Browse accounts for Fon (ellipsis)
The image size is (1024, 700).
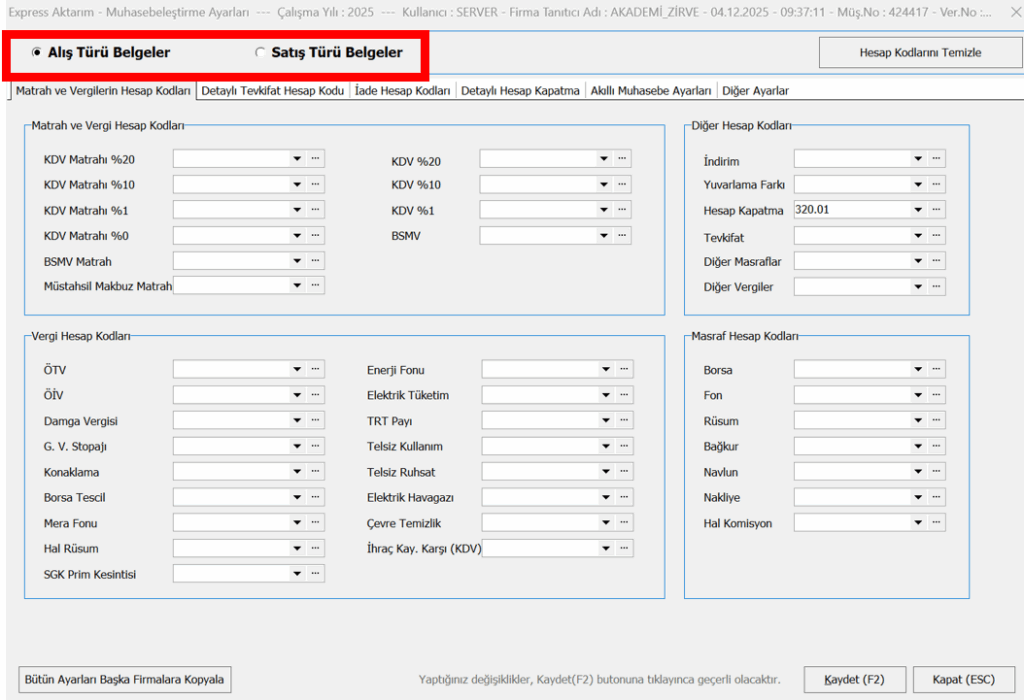[936, 394]
